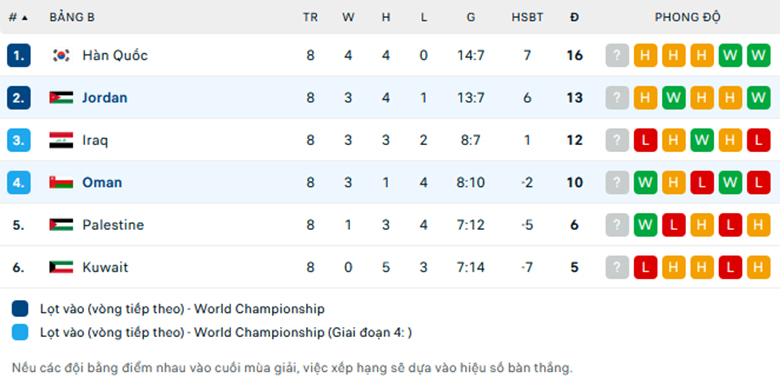Click the Palestine flag icon
This screenshot has height=378, width=780.
click(x=61, y=225)
